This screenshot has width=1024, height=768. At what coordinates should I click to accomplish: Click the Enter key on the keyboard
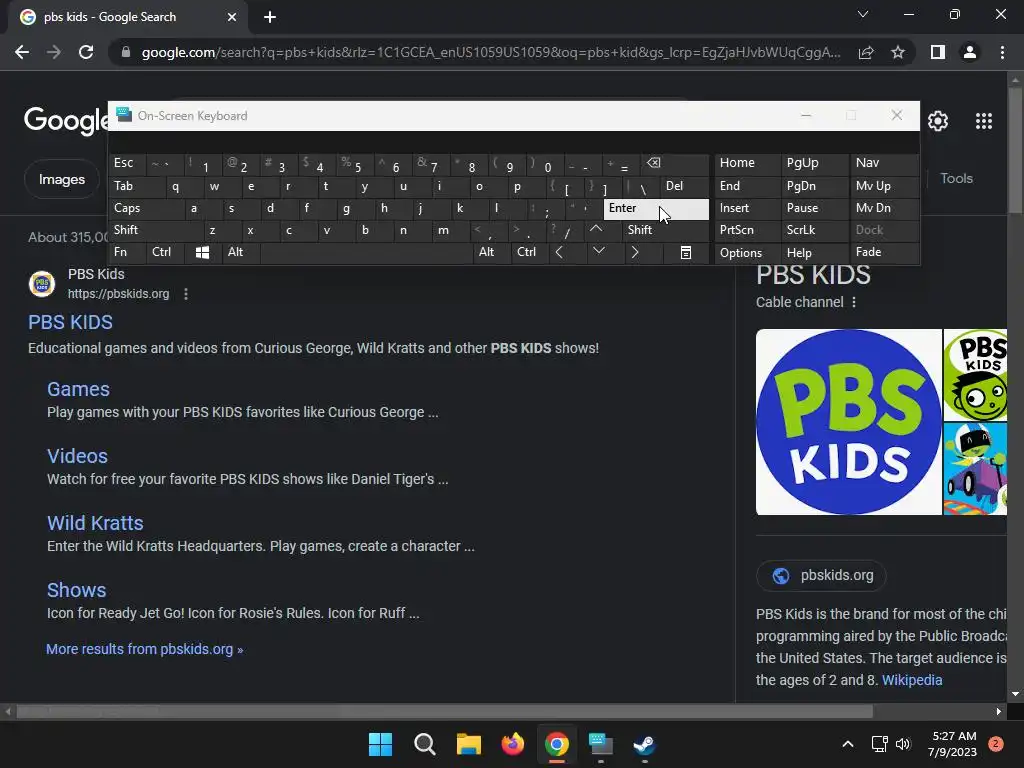pyautogui.click(x=656, y=209)
